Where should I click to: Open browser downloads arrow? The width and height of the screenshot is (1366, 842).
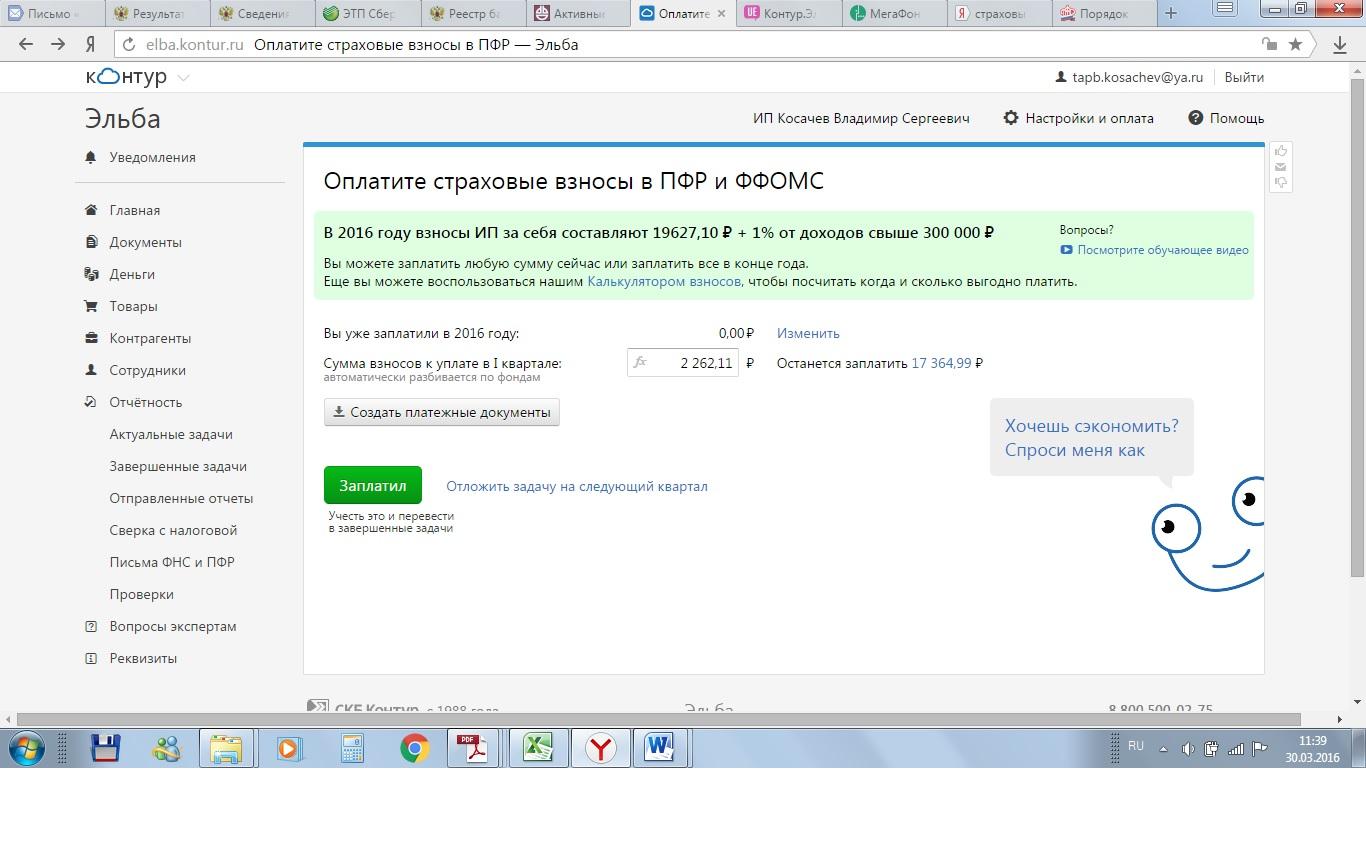[1341, 44]
